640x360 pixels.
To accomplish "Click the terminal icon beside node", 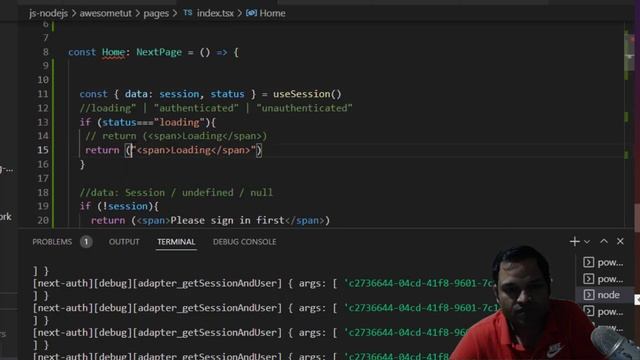I will pyautogui.click(x=589, y=295).
